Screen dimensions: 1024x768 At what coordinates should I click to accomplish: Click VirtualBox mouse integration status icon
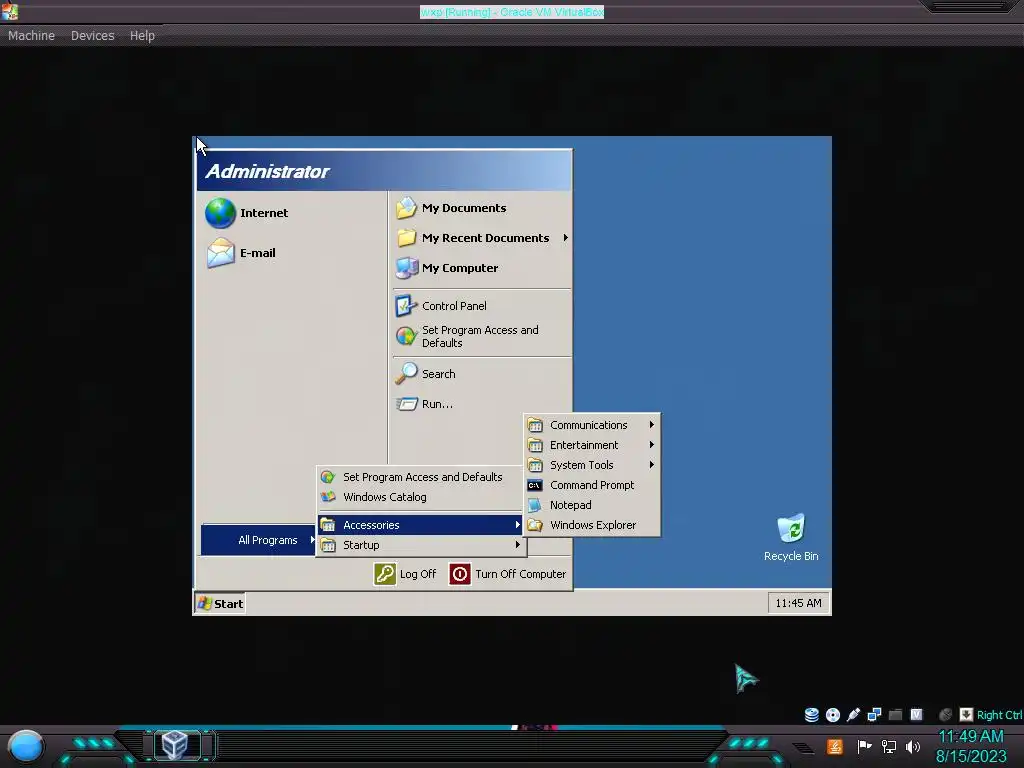[x=945, y=714]
